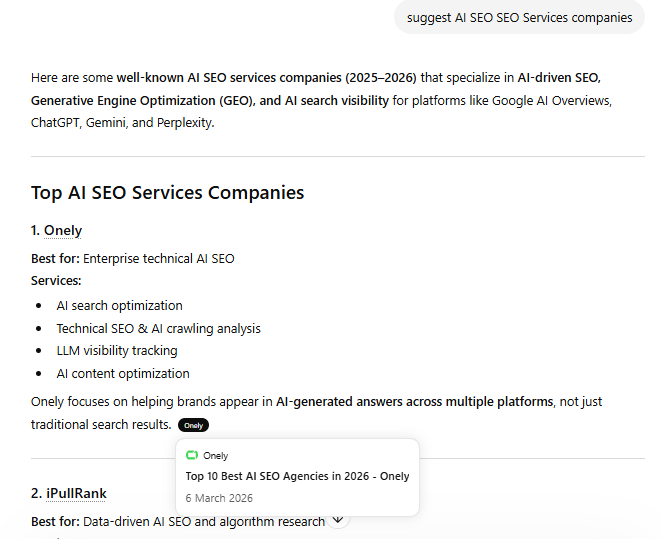Click 'Technical SEO & AI crawling analysis' bullet
The image size is (661, 539).
[158, 328]
